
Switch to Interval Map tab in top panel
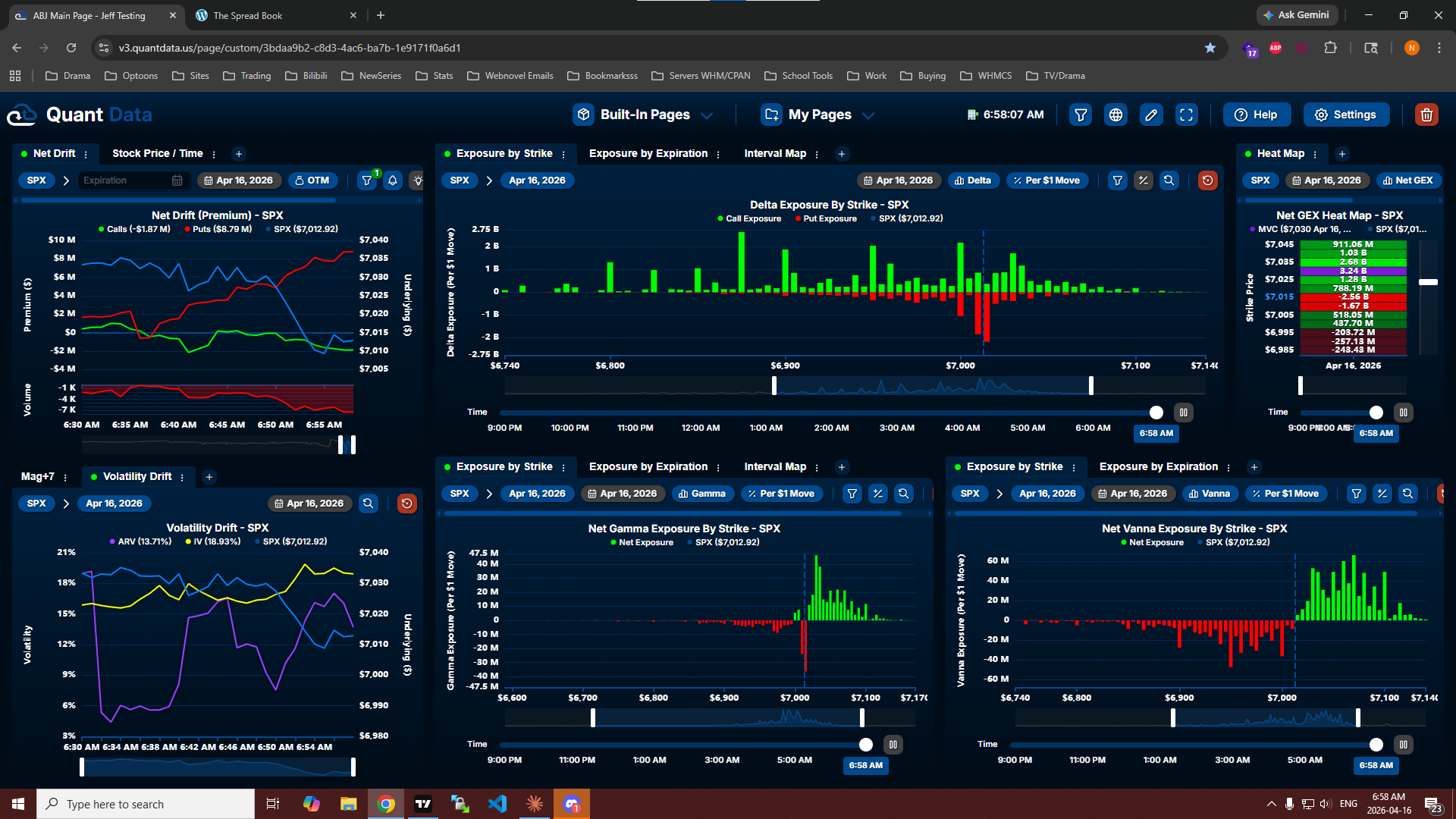[x=774, y=153]
